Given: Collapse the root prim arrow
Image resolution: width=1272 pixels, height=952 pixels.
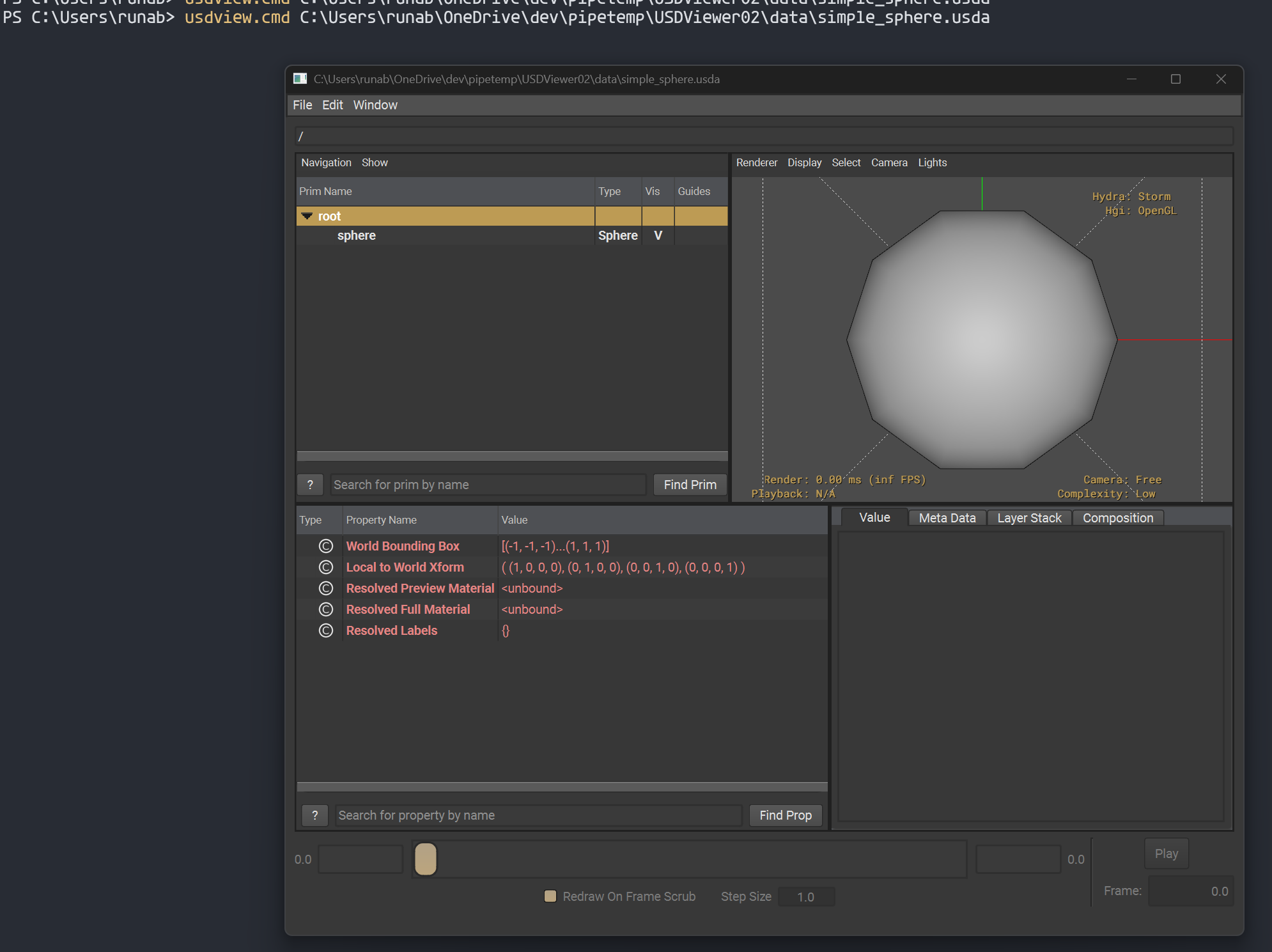Looking at the screenshot, I should click(x=307, y=216).
